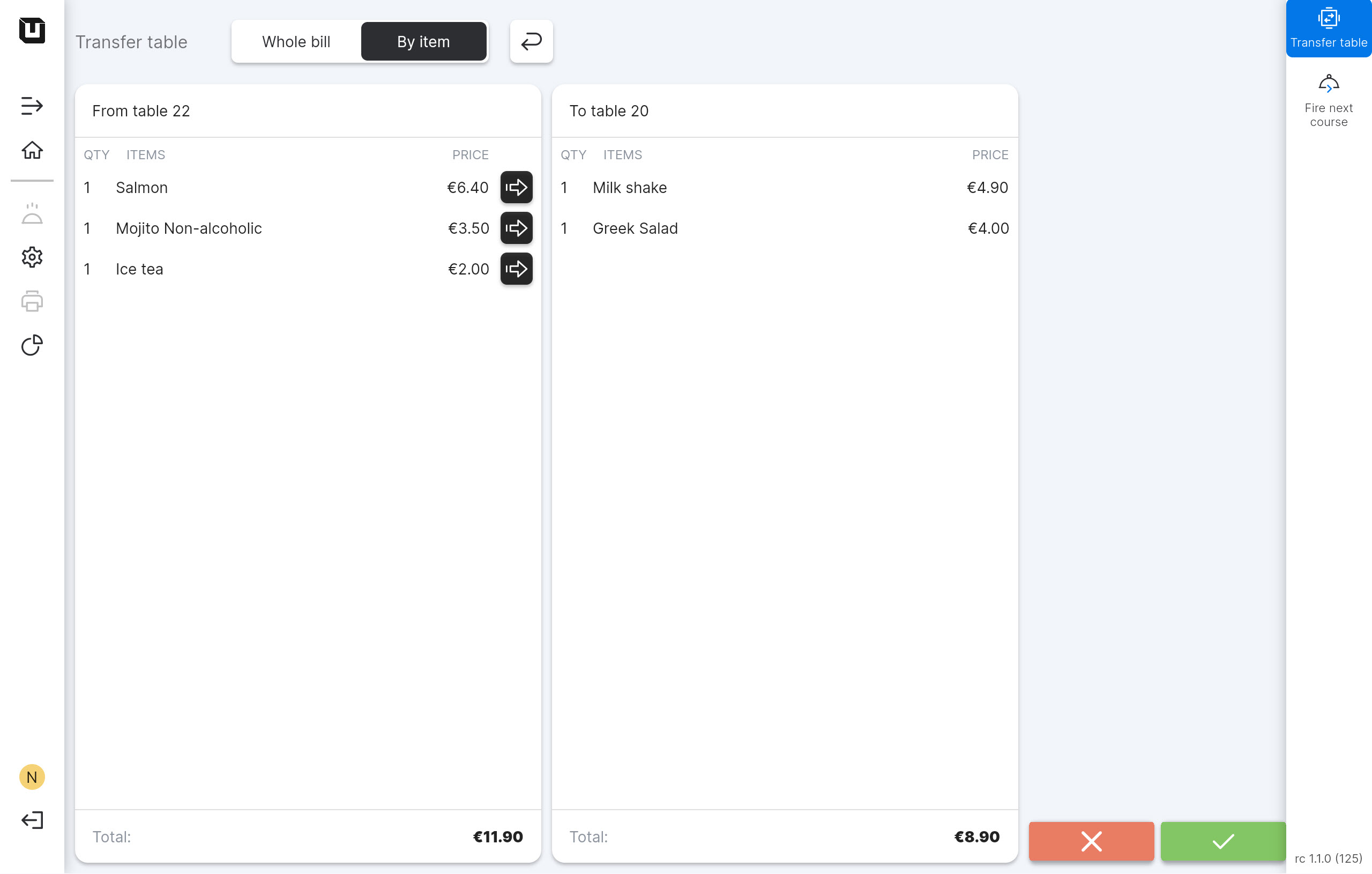The width and height of the screenshot is (1372, 874).
Task: Select Fire next course action
Action: [1328, 100]
